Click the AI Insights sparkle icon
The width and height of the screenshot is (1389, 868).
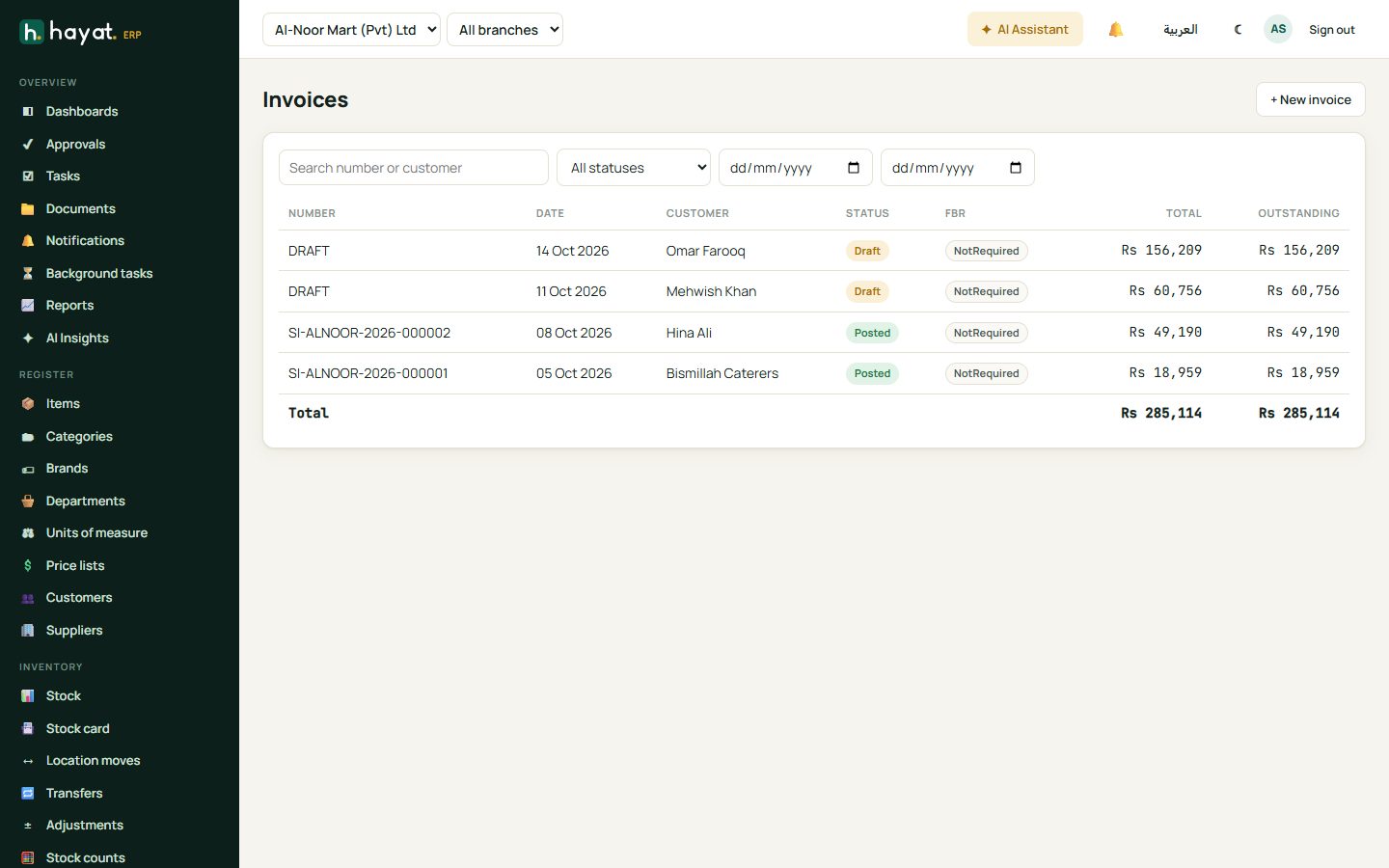[x=28, y=339]
